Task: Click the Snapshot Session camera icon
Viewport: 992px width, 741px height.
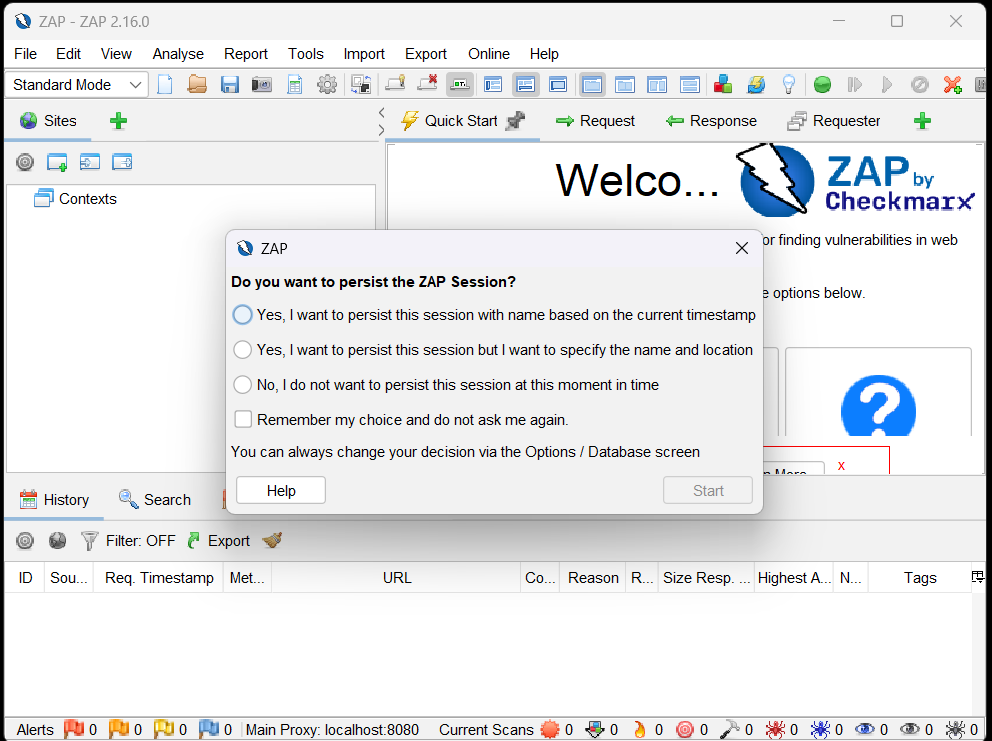Action: tap(262, 84)
